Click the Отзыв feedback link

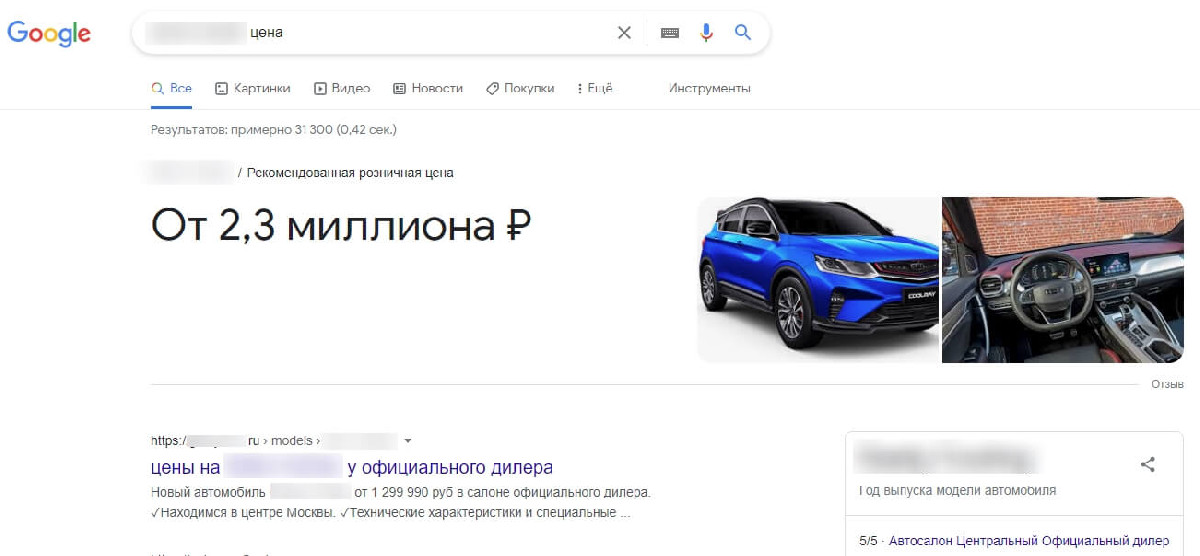click(x=1167, y=384)
